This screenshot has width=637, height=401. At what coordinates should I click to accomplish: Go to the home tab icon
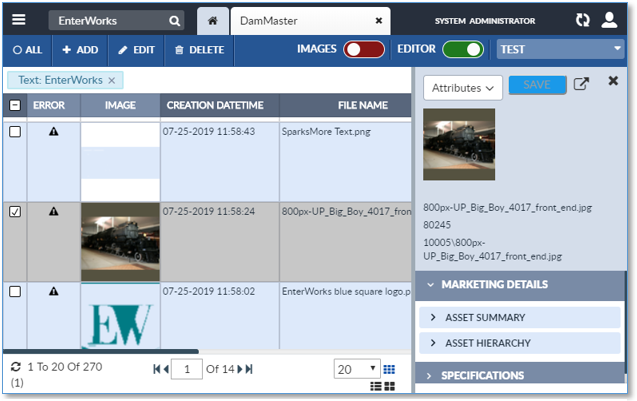click(x=211, y=20)
